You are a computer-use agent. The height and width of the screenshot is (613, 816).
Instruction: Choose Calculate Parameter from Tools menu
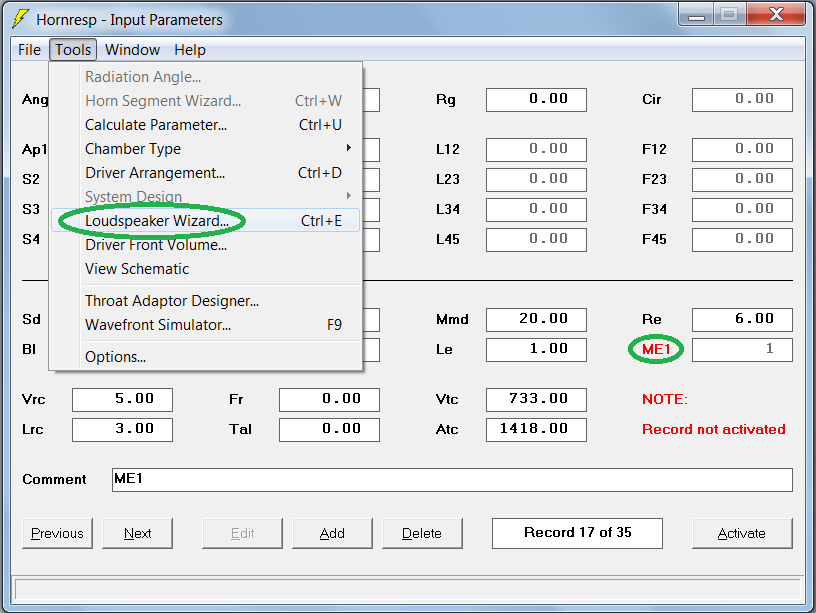(x=206, y=125)
